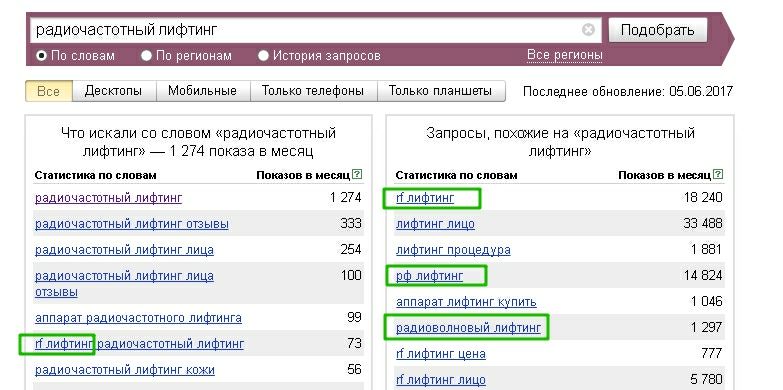The image size is (783, 390).
Task: Click the '99' impressions value
Action: pos(354,317)
